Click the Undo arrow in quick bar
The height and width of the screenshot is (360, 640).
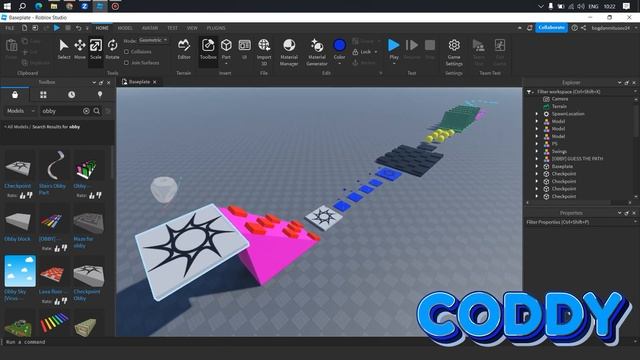tap(79, 28)
